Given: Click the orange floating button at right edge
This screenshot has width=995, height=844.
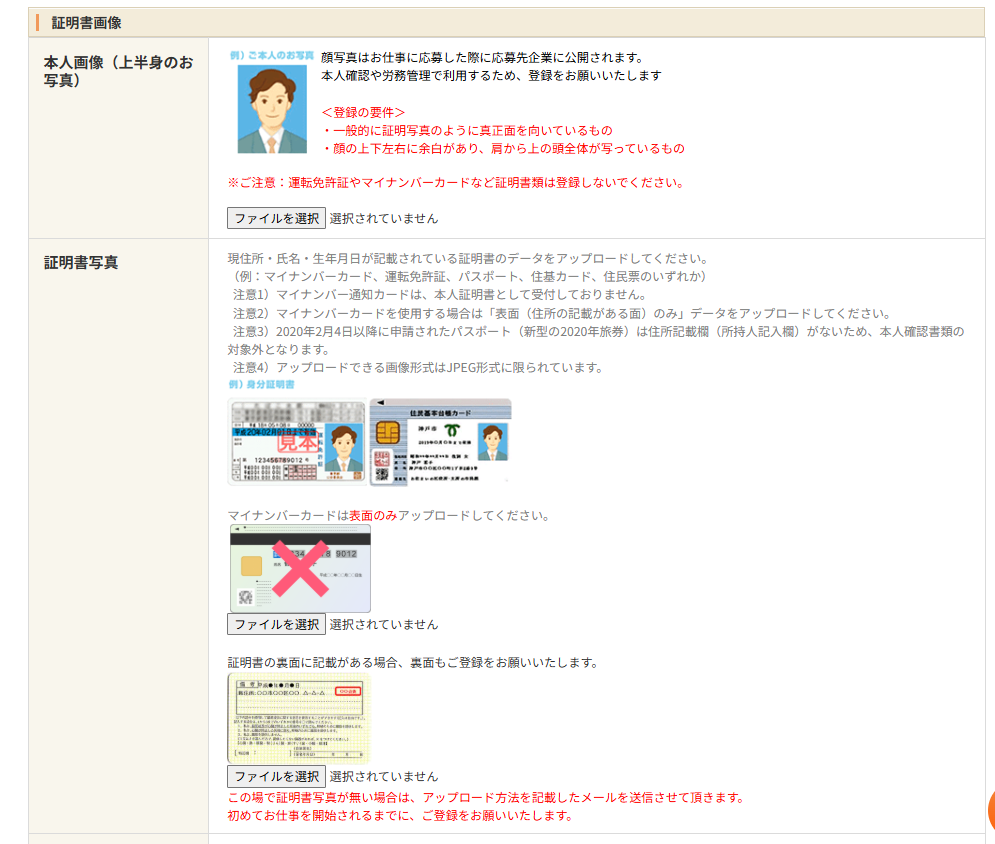Looking at the screenshot, I should click(990, 808).
